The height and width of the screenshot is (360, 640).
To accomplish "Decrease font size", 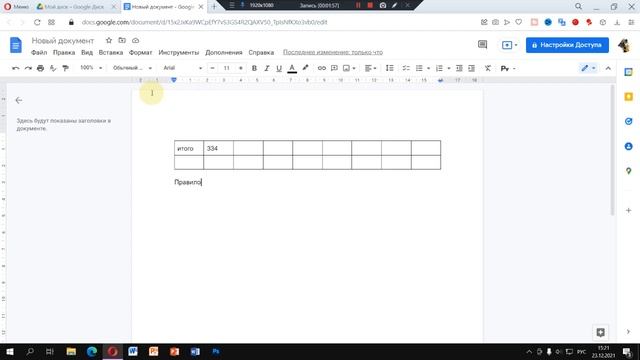I will (x=212, y=68).
